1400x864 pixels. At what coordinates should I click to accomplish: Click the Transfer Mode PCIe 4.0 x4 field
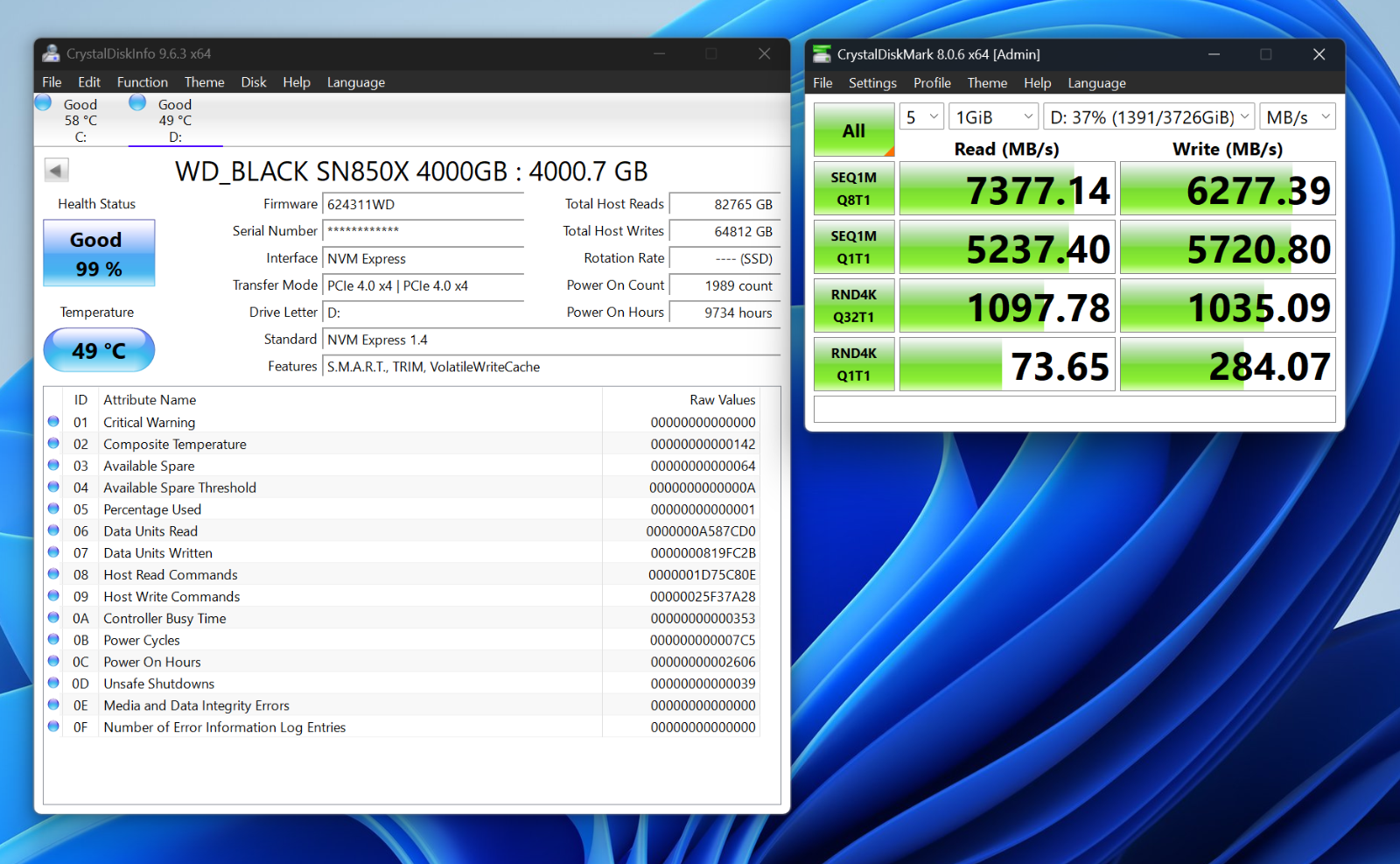click(x=423, y=285)
